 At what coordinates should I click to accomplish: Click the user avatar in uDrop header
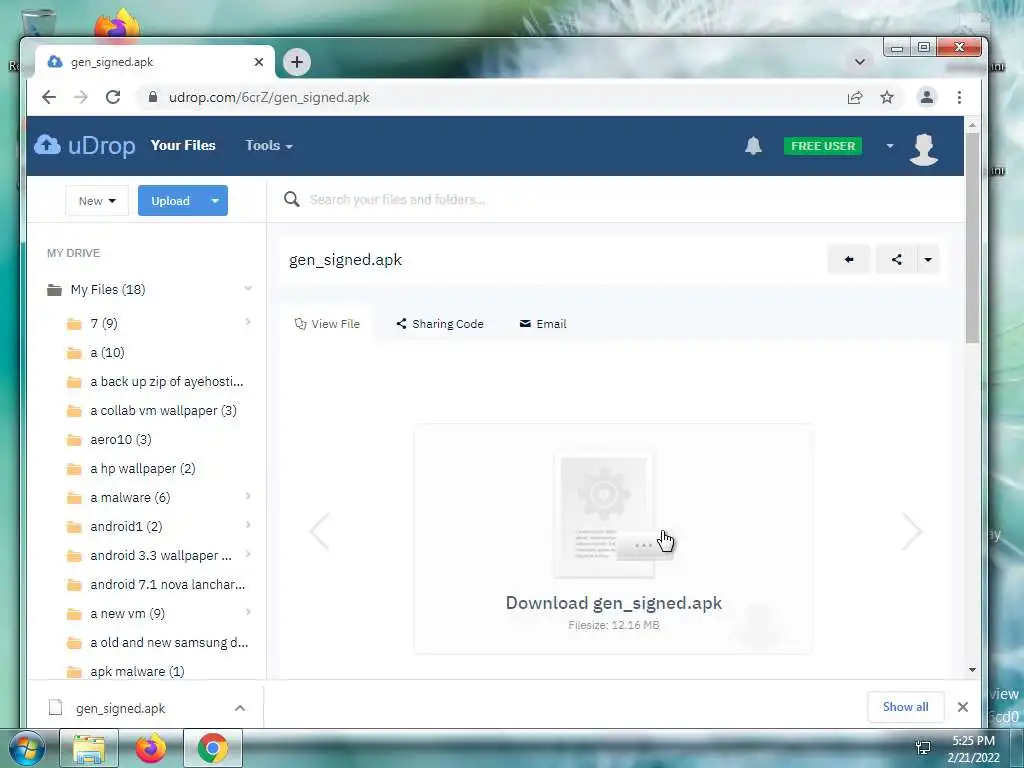[923, 150]
